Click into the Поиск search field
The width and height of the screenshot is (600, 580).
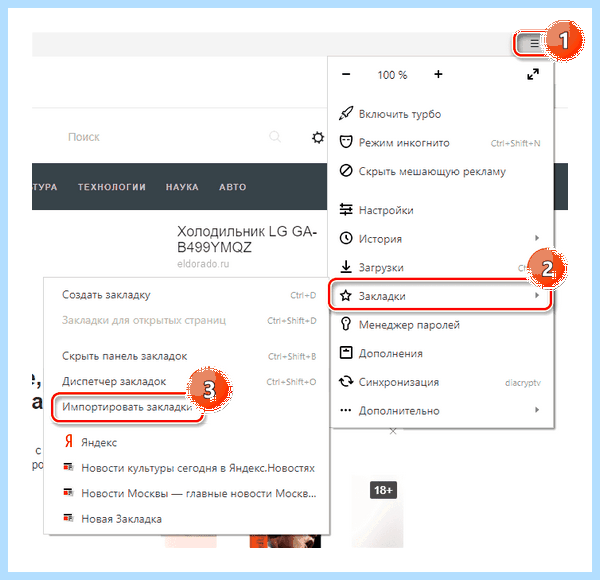pos(165,137)
